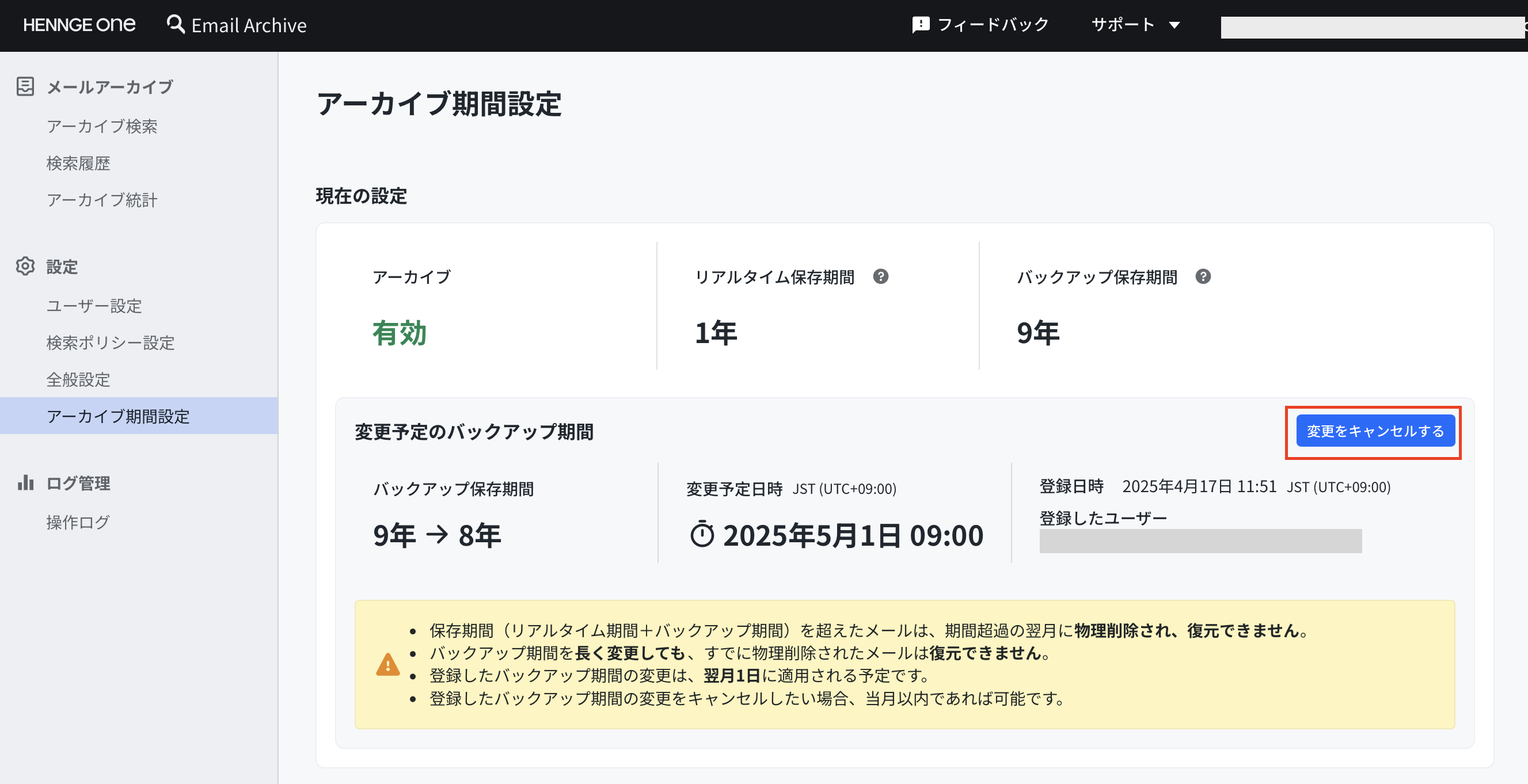Image resolution: width=1528 pixels, height=784 pixels.
Task: Click the arrow between 9年 and 8年
Action: point(437,534)
